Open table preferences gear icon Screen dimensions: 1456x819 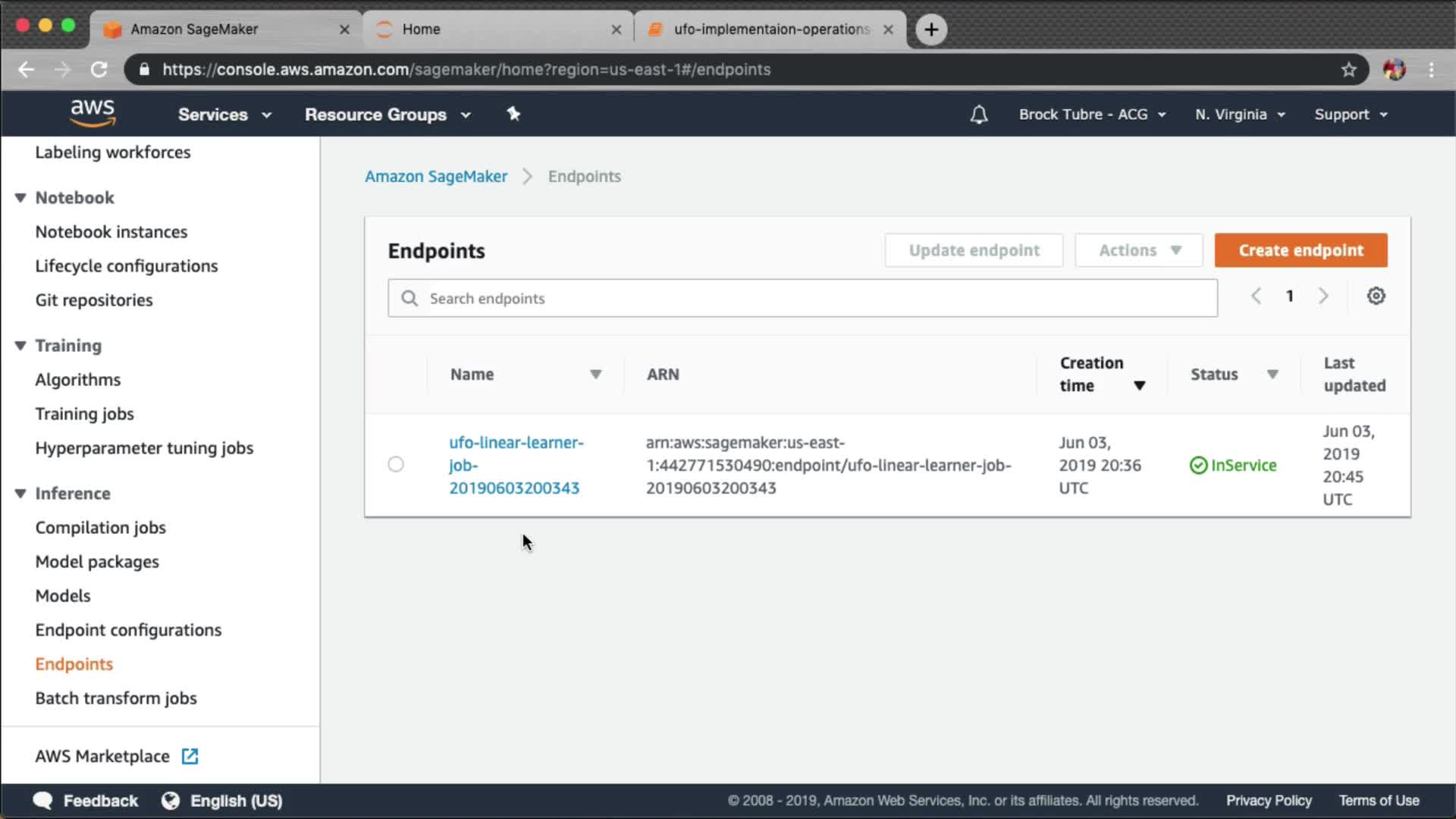(x=1376, y=297)
